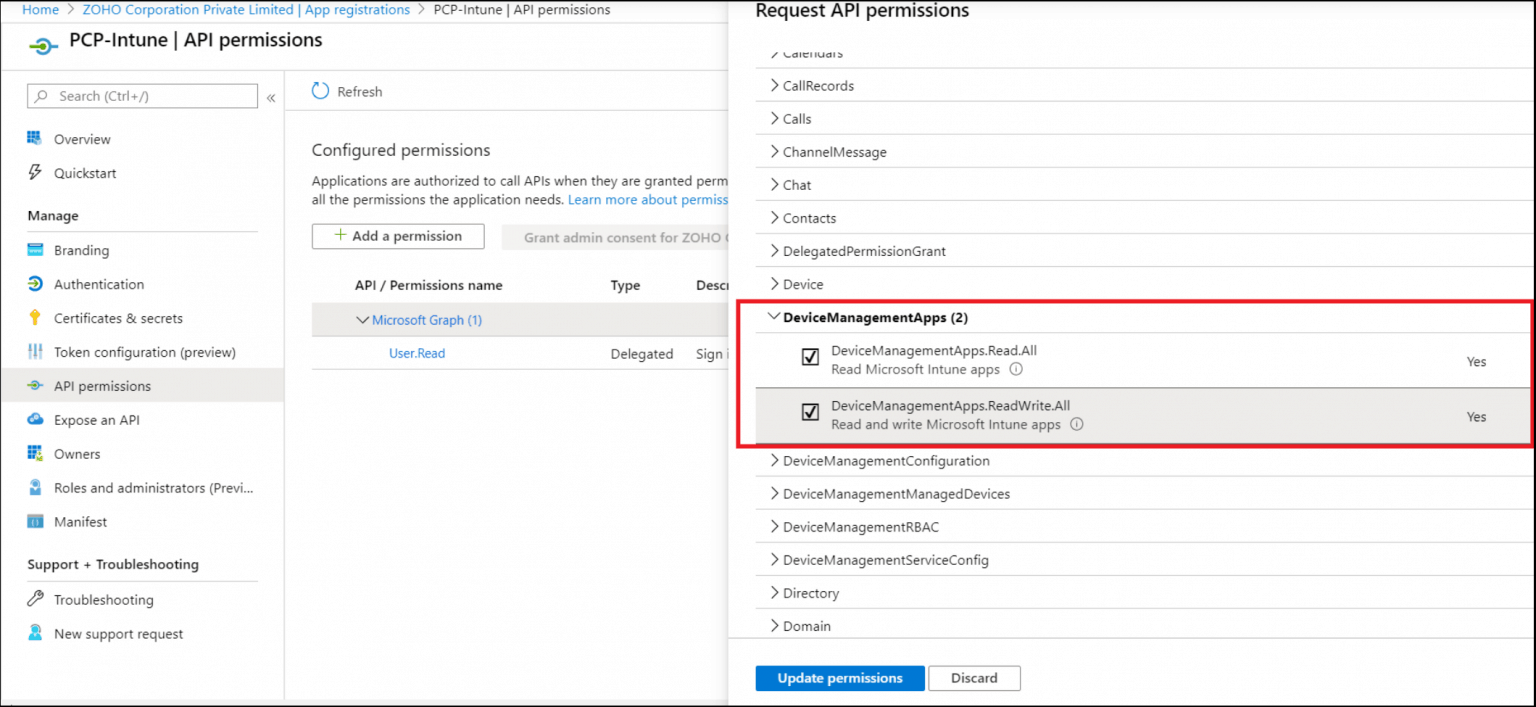Click the Token configuration icon
Image resolution: width=1536 pixels, height=707 pixels.
coord(35,352)
